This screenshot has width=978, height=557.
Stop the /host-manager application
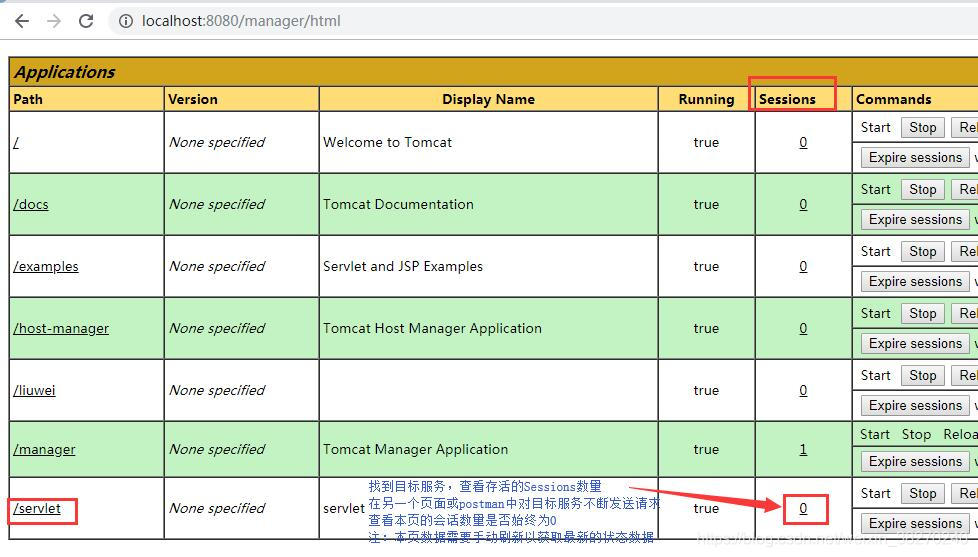[922, 314]
